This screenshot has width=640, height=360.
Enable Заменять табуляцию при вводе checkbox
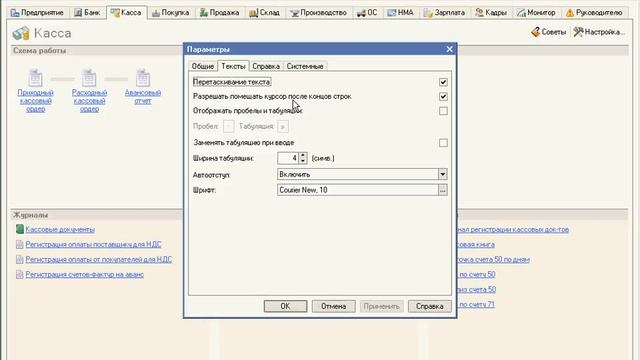tap(443, 143)
